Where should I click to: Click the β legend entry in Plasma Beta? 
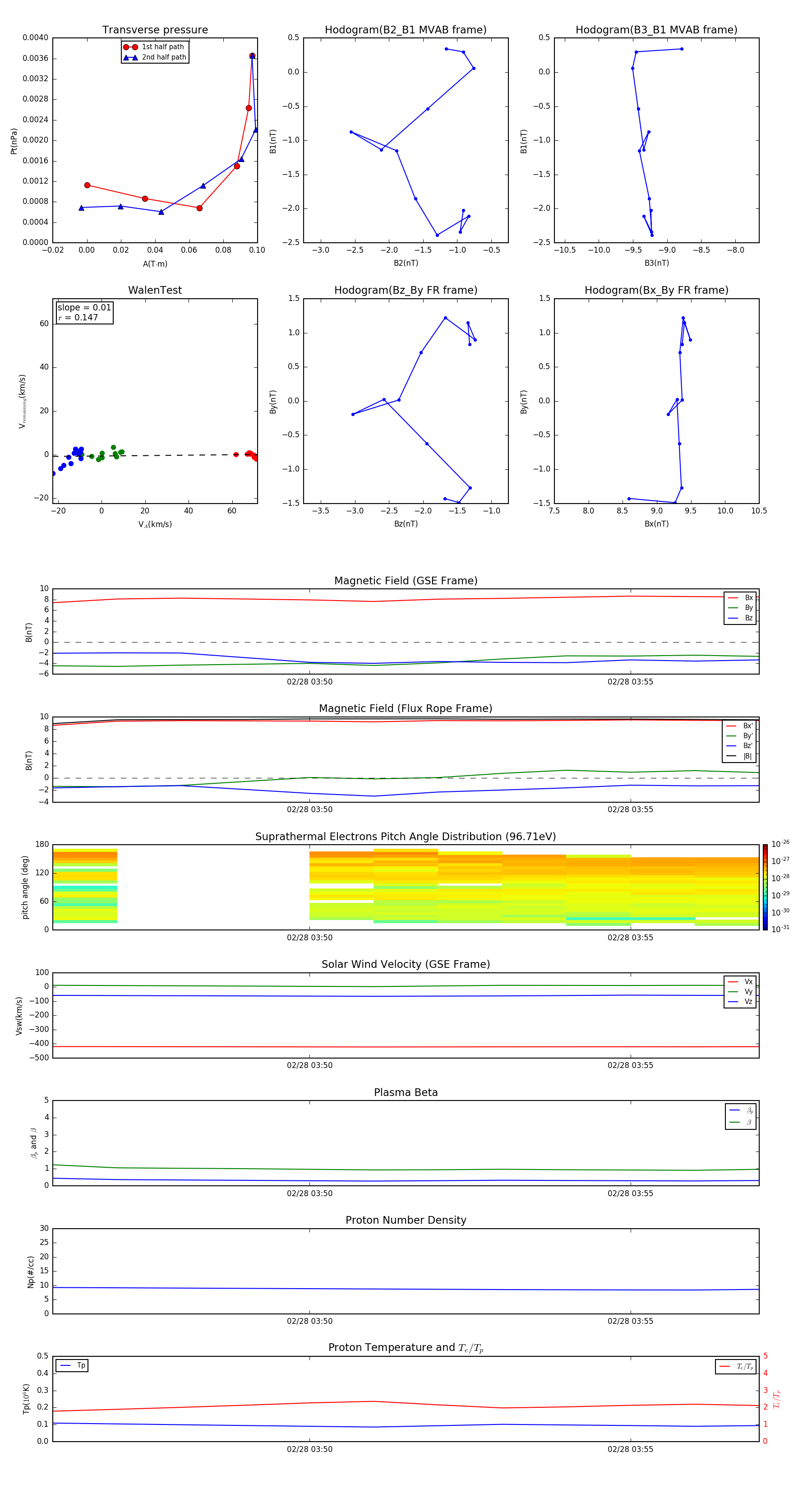[x=741, y=1122]
